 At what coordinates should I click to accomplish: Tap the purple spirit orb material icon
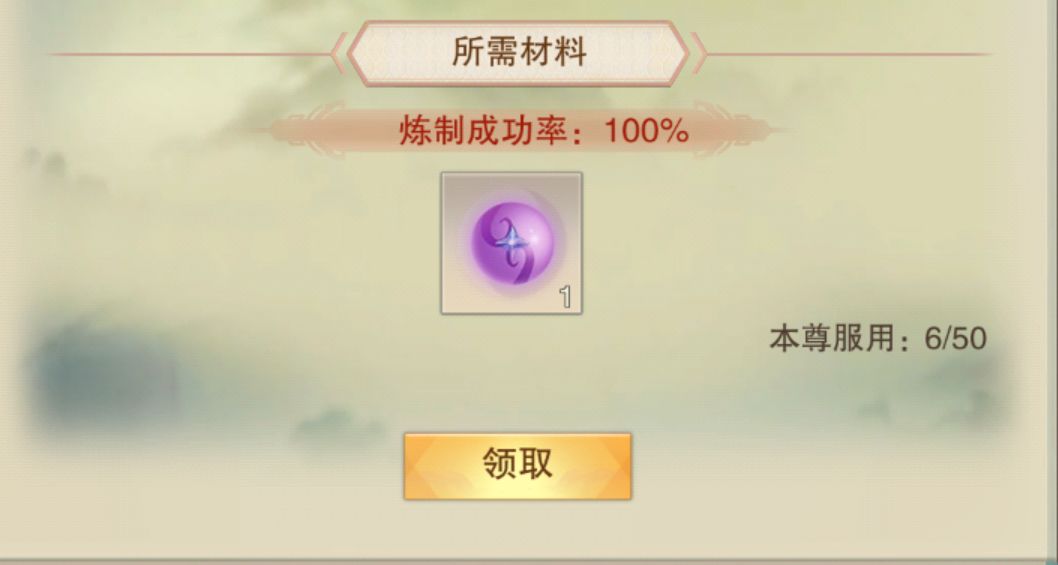pos(512,243)
